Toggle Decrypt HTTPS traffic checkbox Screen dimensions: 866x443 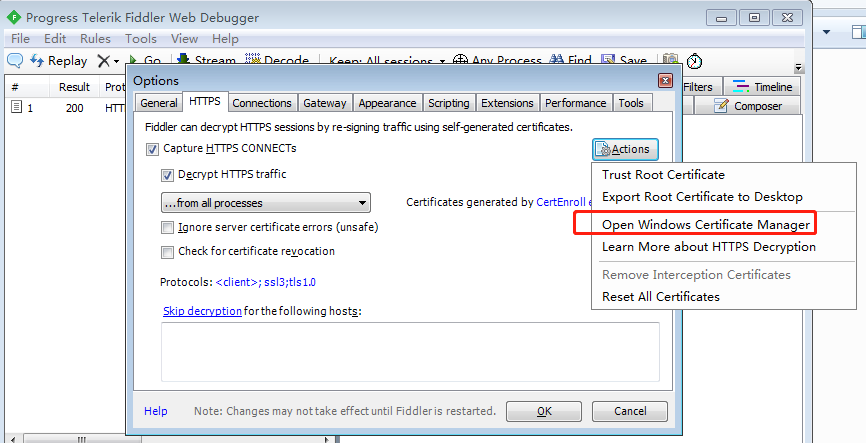(167, 175)
